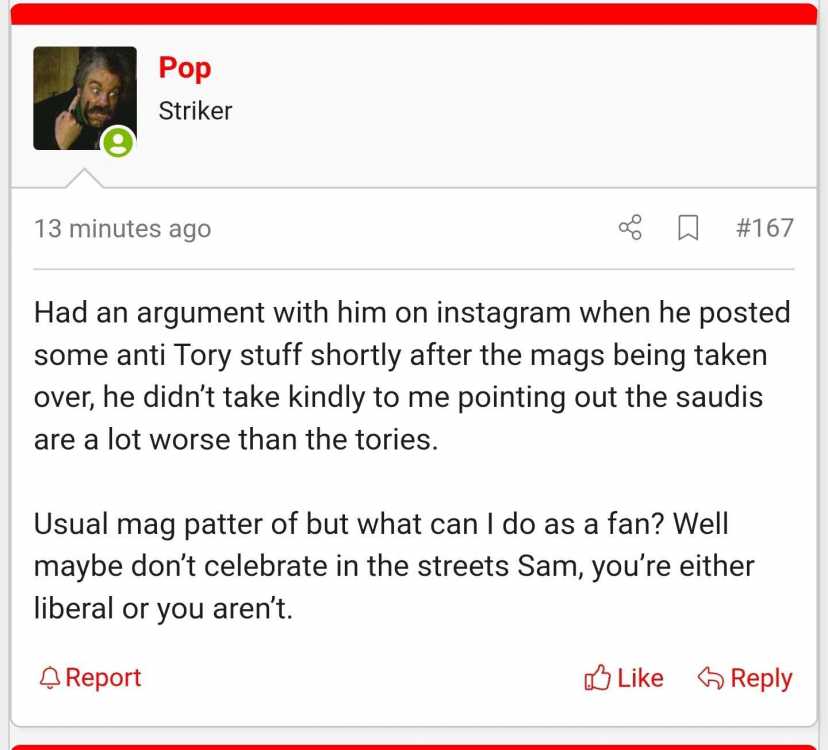The width and height of the screenshot is (828, 750).
Task: Open the user profile named Pop
Action: (x=185, y=69)
